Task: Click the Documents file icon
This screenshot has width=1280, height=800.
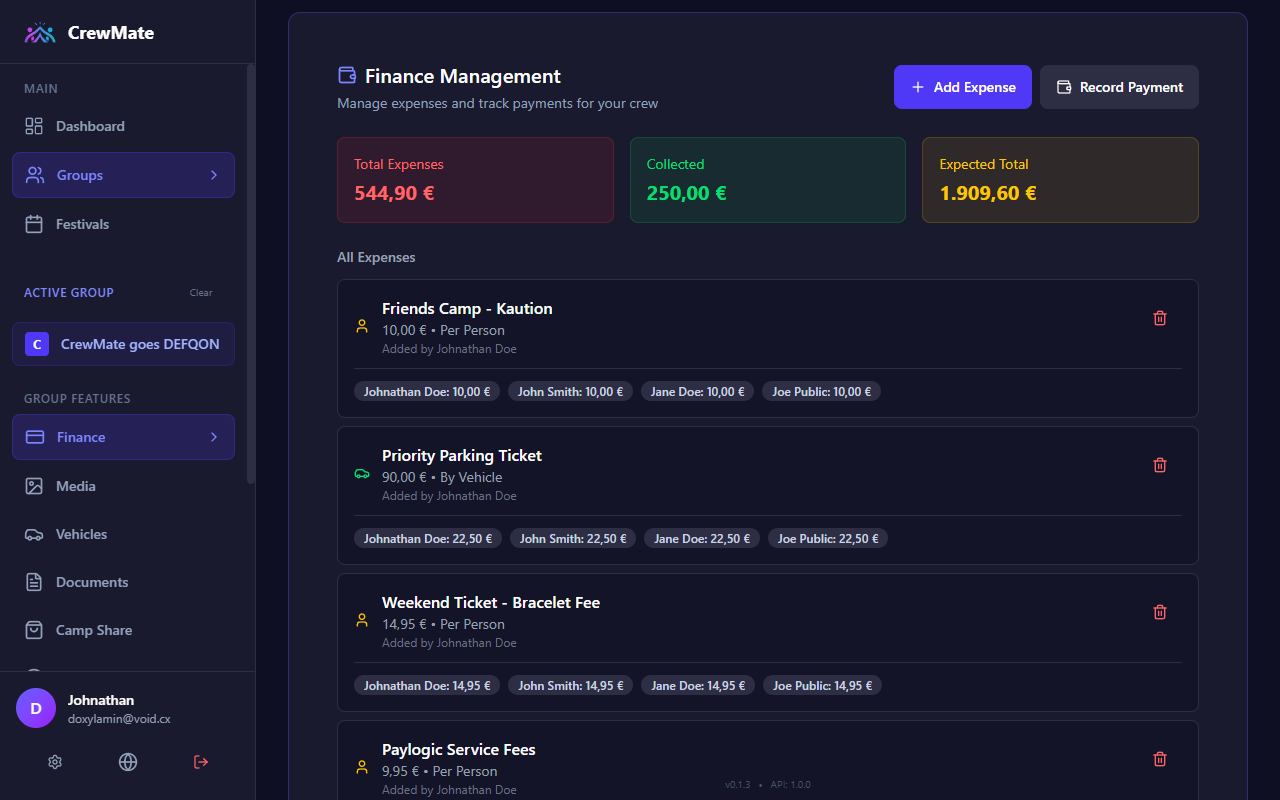Action: pyautogui.click(x=34, y=582)
